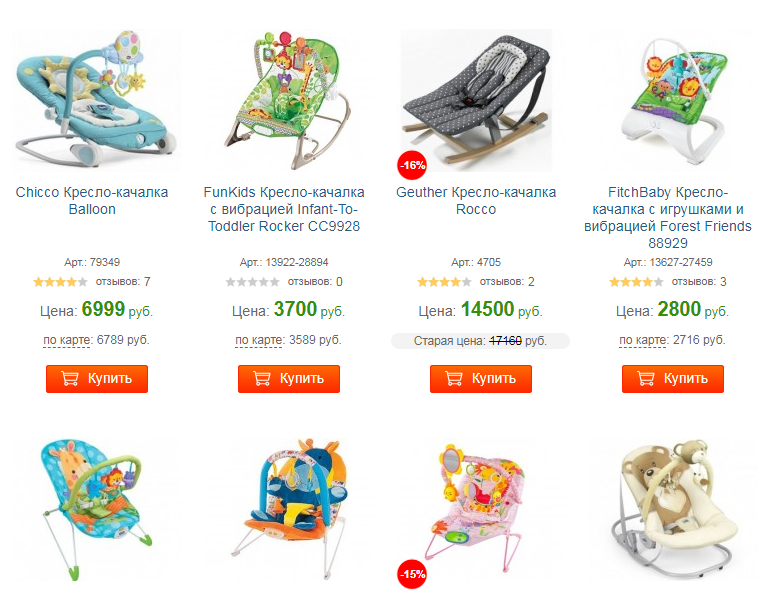This screenshot has width=780, height=591.
Task: Click the -15% discount badge on pink bouncer
Action: pyautogui.click(x=412, y=574)
